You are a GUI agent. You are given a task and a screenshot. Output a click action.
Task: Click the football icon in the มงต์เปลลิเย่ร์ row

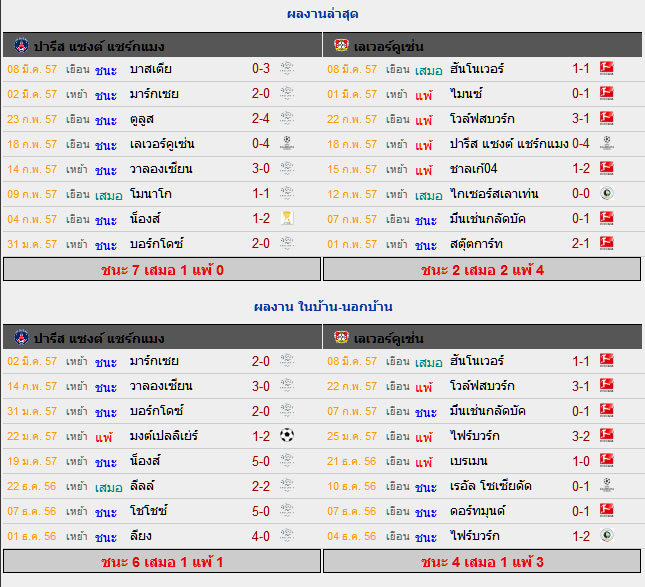287,435
